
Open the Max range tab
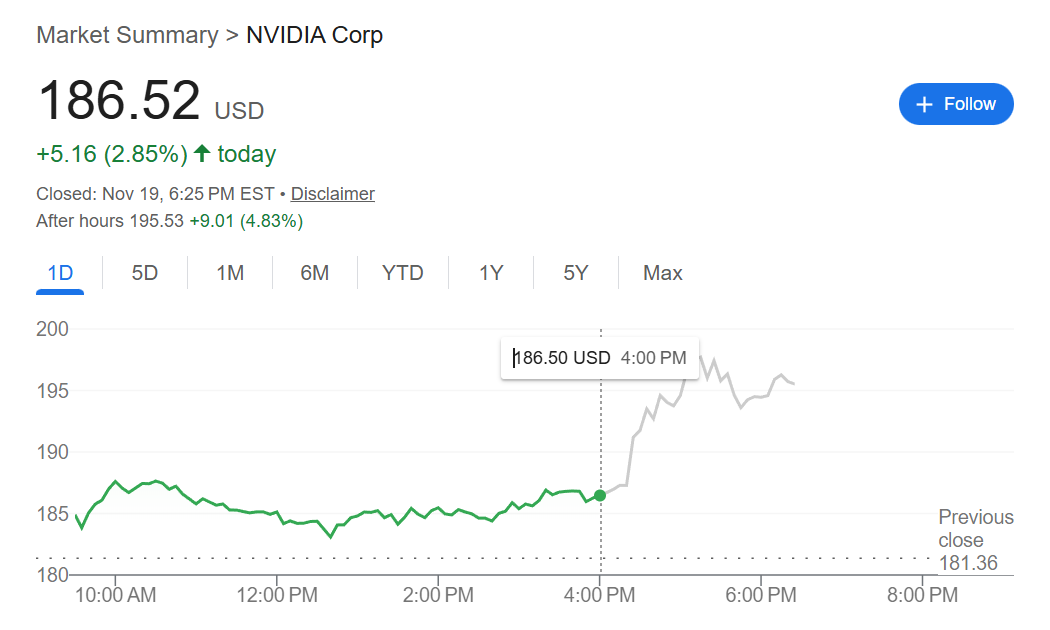(663, 273)
